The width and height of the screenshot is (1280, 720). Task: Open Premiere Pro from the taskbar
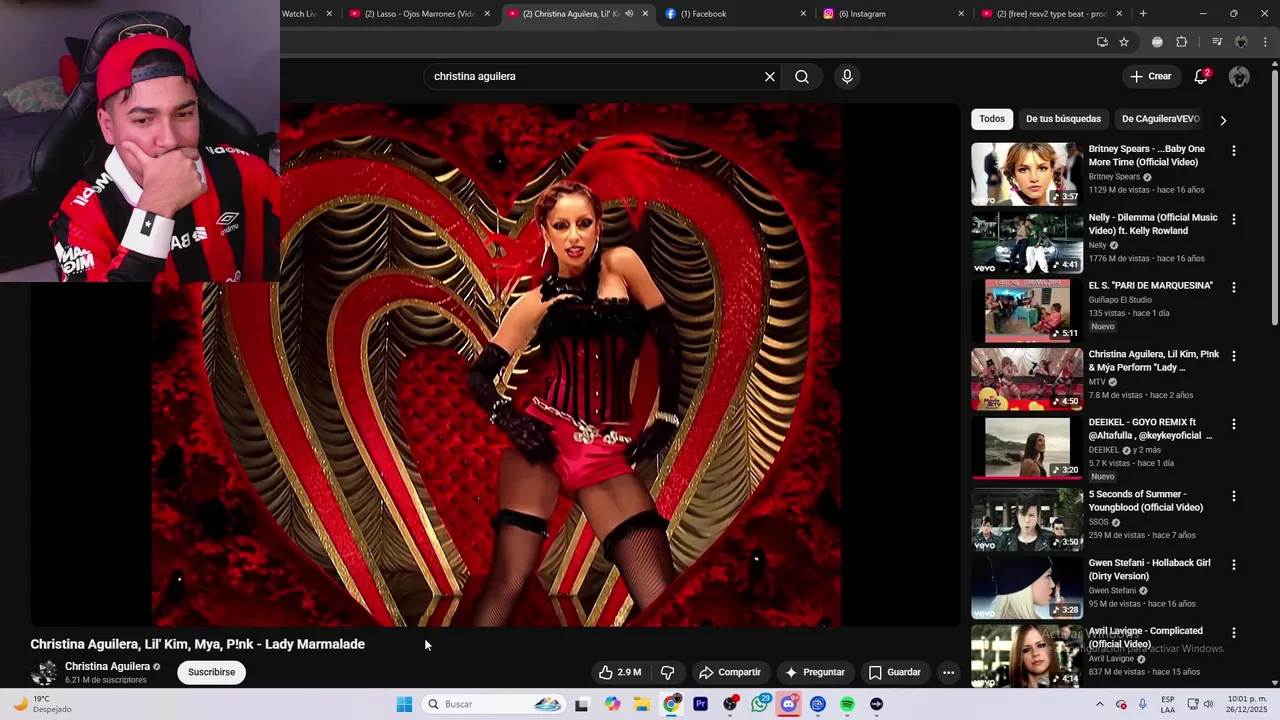(701, 704)
